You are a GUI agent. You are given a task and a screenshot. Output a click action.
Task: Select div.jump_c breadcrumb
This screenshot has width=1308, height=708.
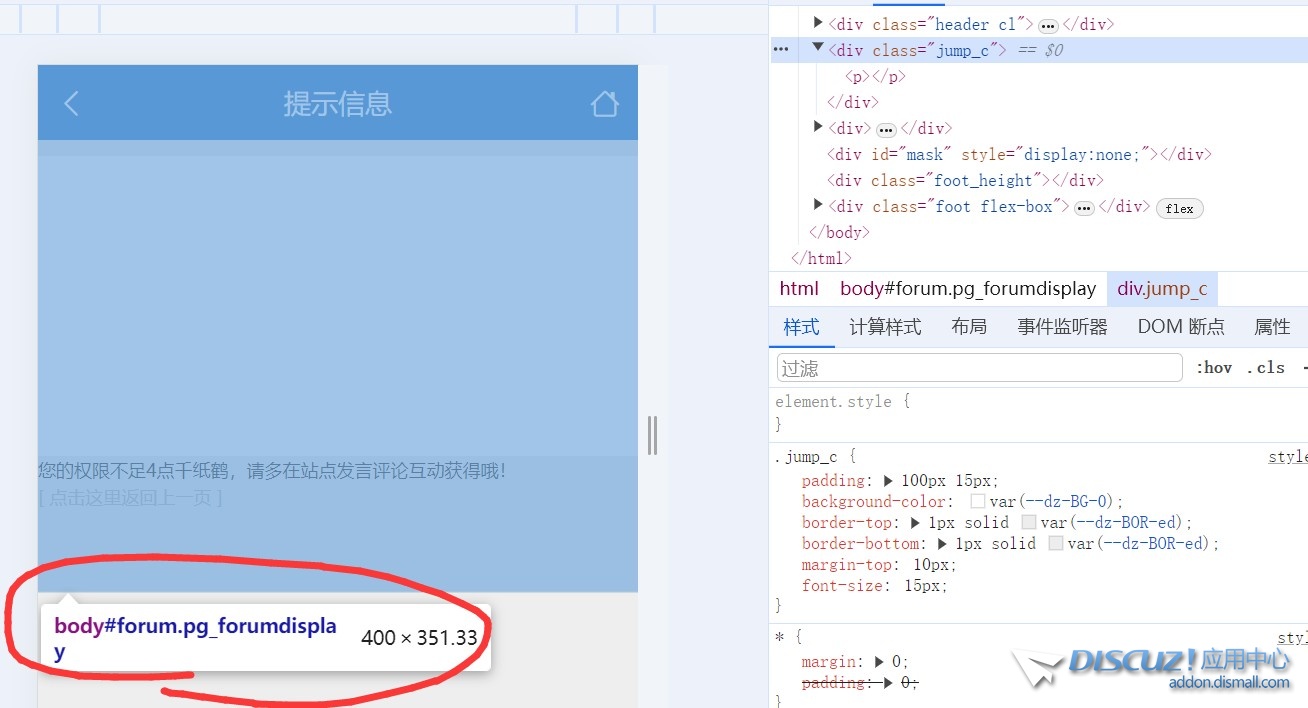tap(1162, 289)
